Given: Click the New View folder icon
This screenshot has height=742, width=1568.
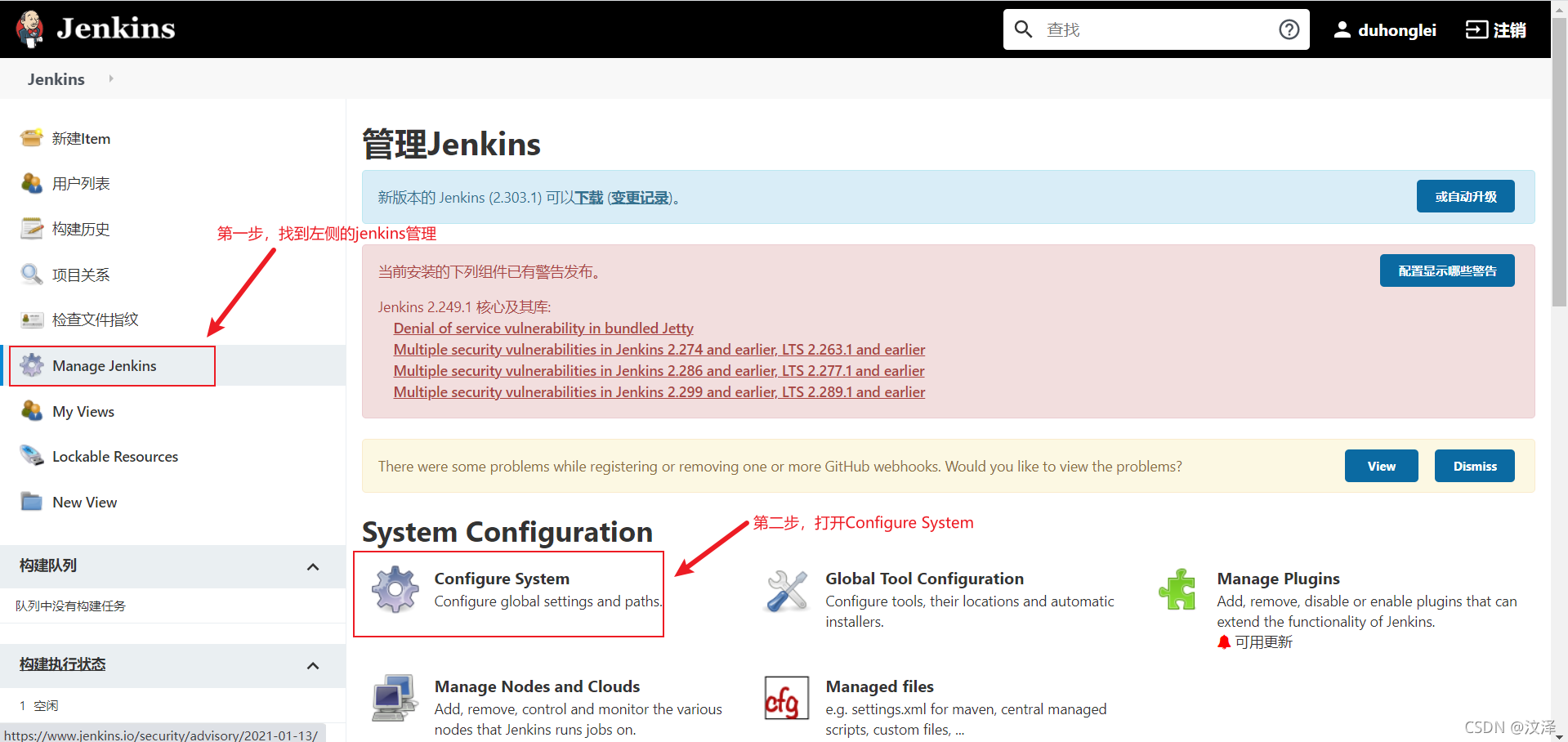Looking at the screenshot, I should (x=32, y=502).
